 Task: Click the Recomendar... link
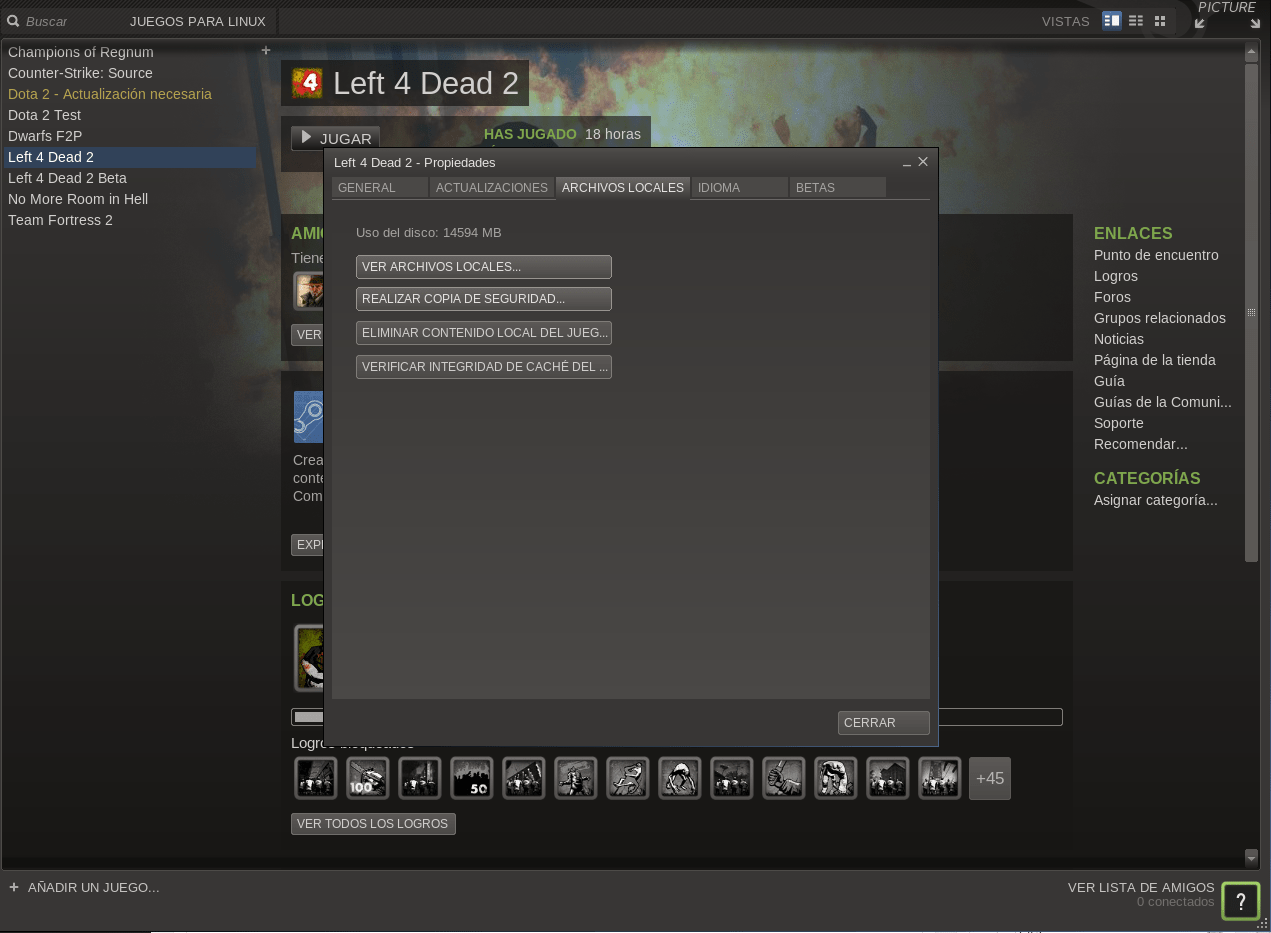[x=1141, y=444]
